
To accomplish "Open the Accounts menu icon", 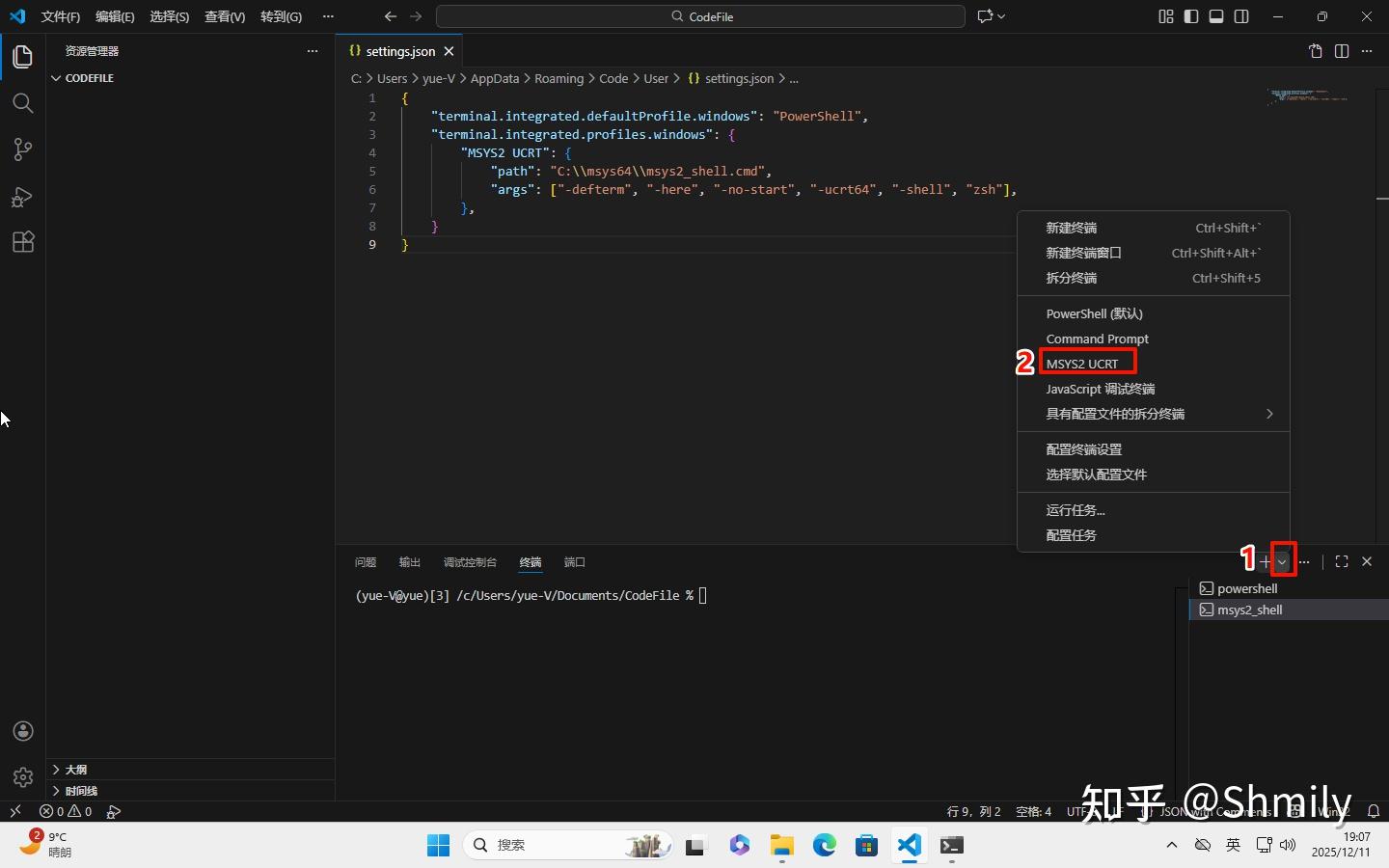I will [x=23, y=731].
